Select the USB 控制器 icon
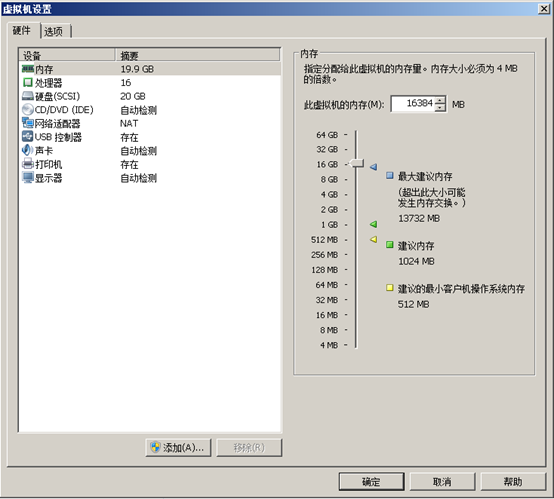Screen dimensions: 554x499 click(x=28, y=136)
